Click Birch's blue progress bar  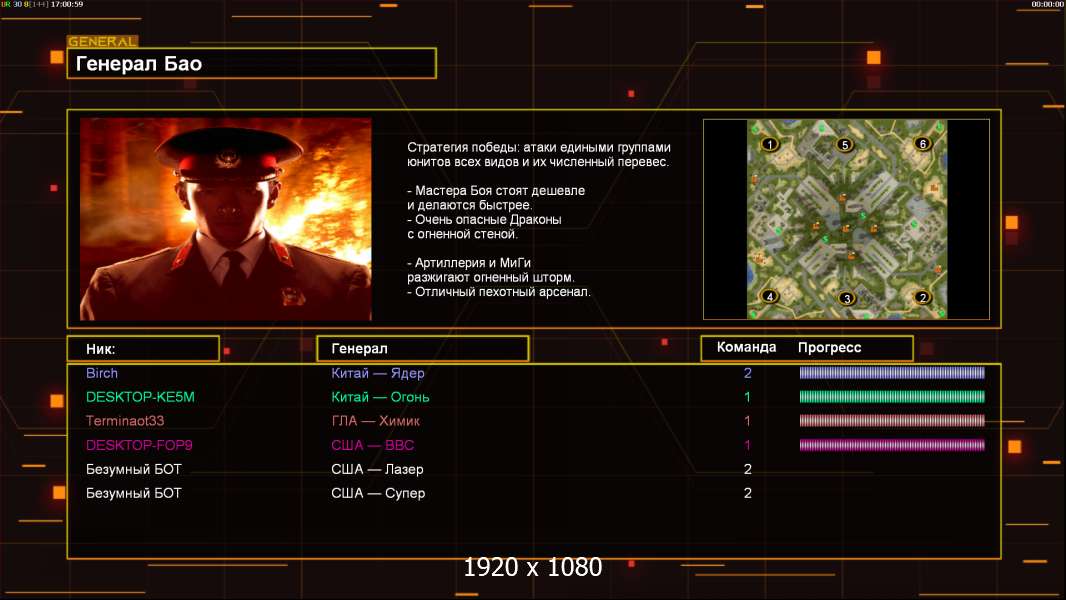click(x=892, y=372)
